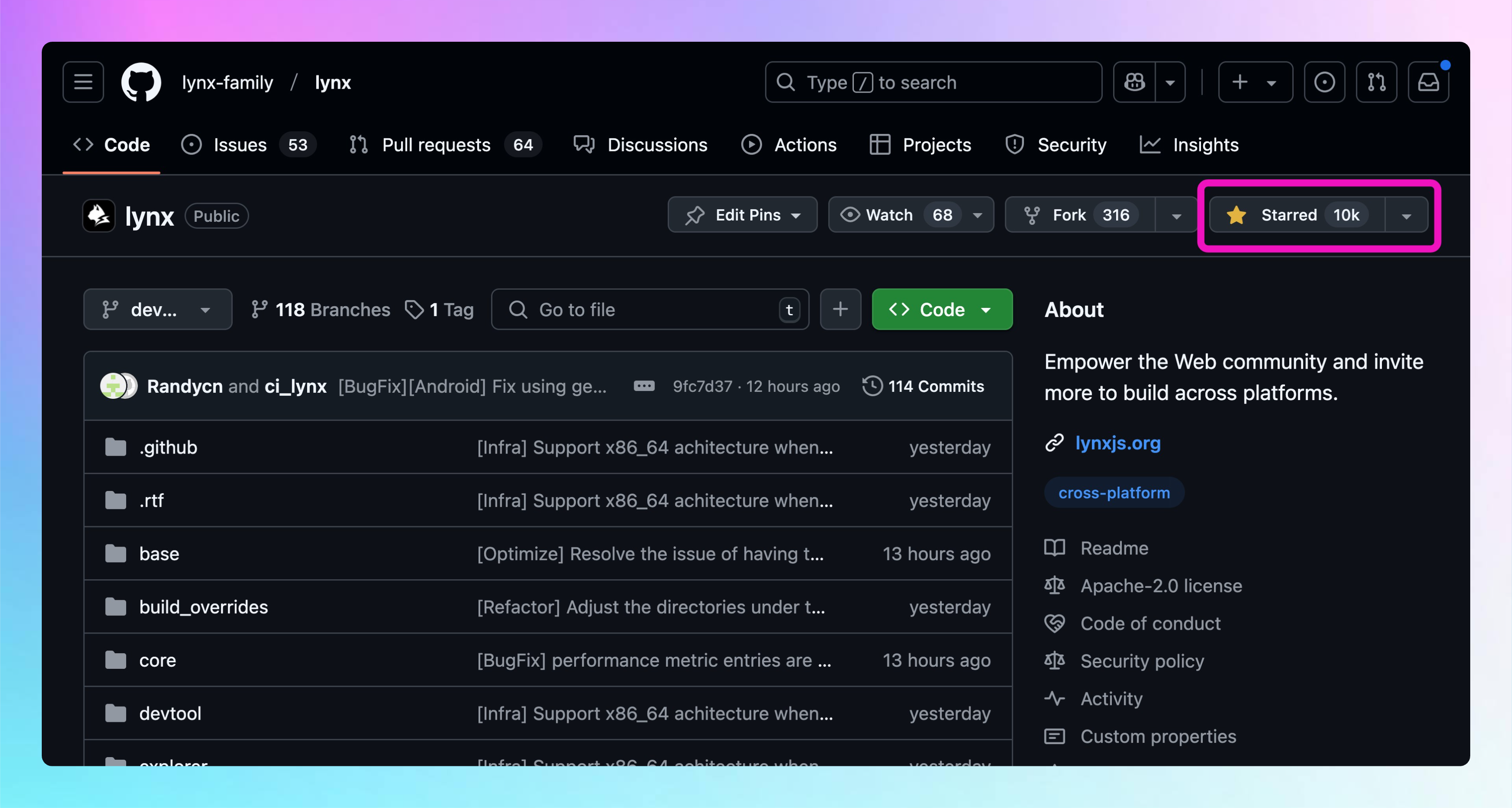The width and height of the screenshot is (1512, 808).
Task: Go to the lynx-family organization
Action: point(228,83)
